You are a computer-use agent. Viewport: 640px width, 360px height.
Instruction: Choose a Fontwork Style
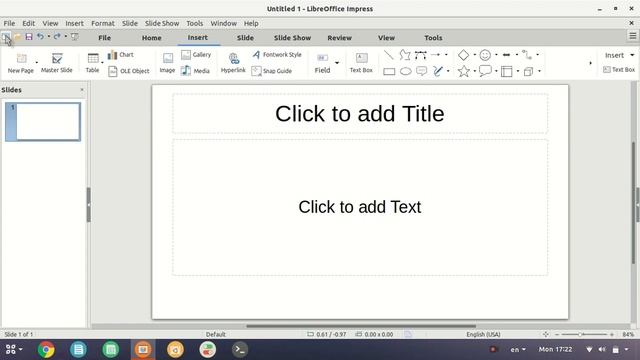tap(277, 55)
